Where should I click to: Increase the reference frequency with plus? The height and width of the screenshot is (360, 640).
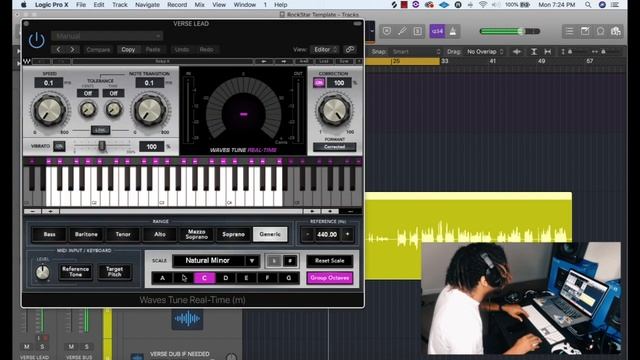(x=347, y=234)
